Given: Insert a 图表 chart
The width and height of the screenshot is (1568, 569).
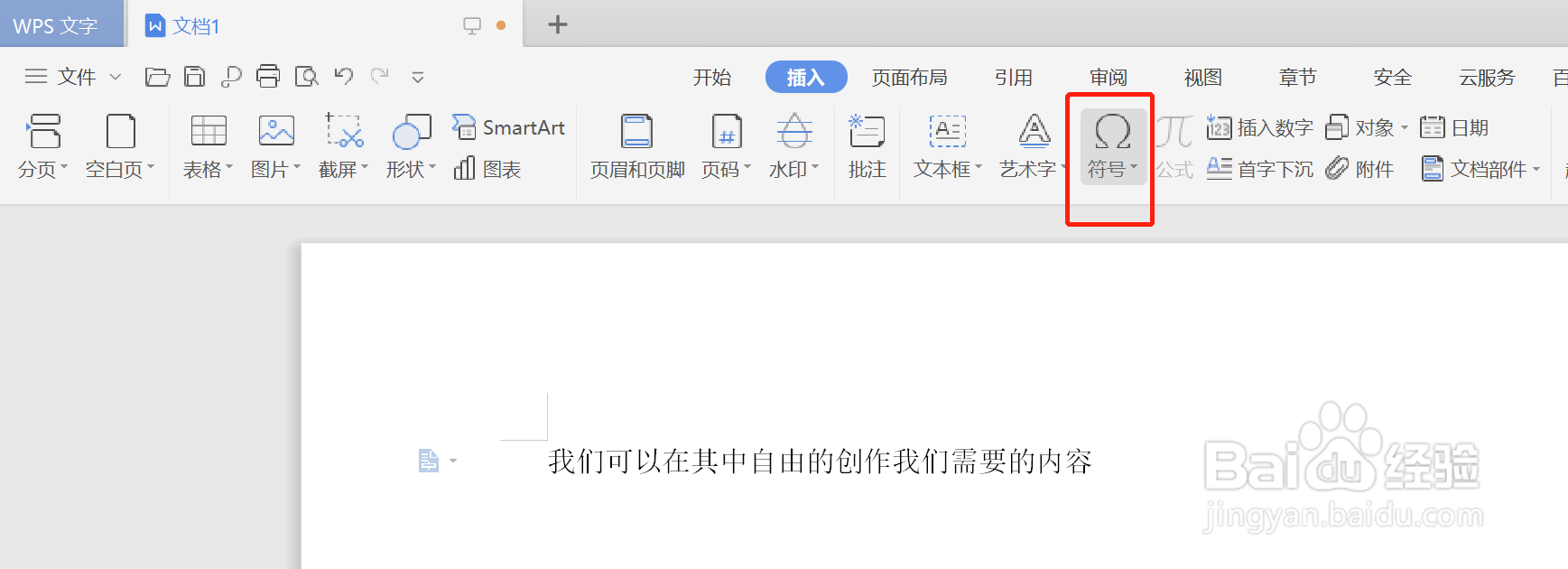Looking at the screenshot, I should (x=487, y=169).
